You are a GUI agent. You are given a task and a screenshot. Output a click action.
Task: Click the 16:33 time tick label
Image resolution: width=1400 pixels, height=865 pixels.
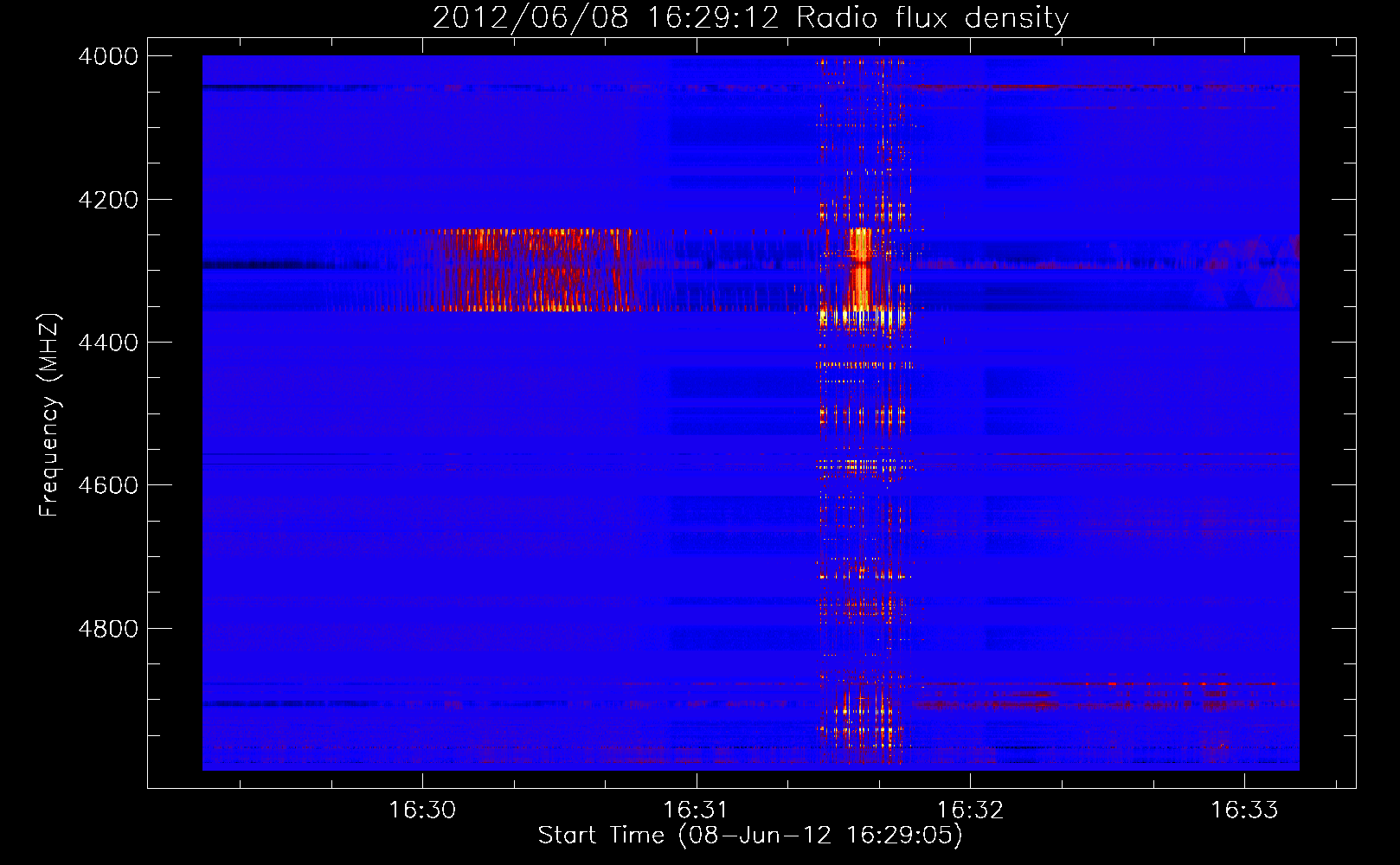point(1244,810)
